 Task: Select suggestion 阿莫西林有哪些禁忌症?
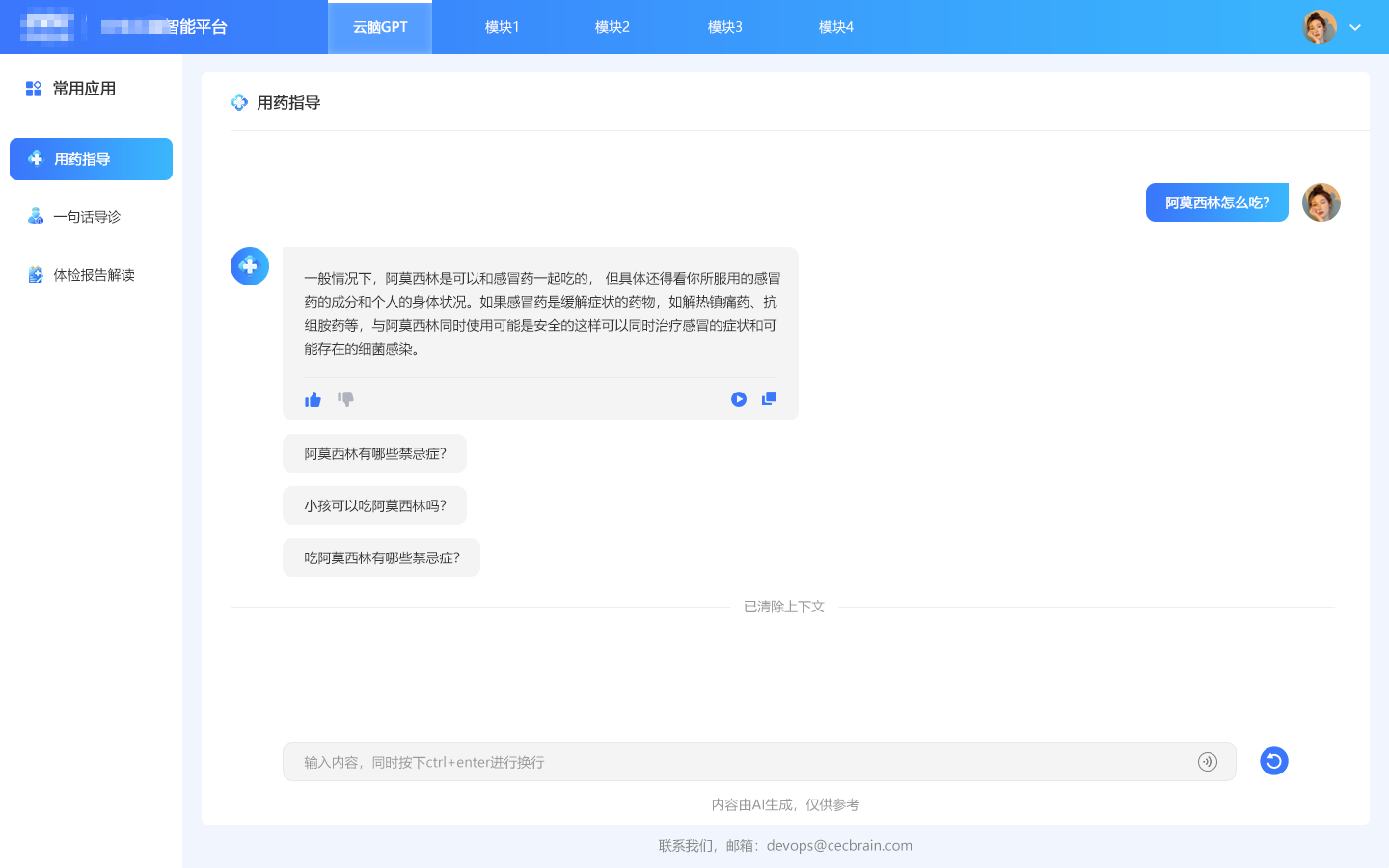[x=374, y=452]
